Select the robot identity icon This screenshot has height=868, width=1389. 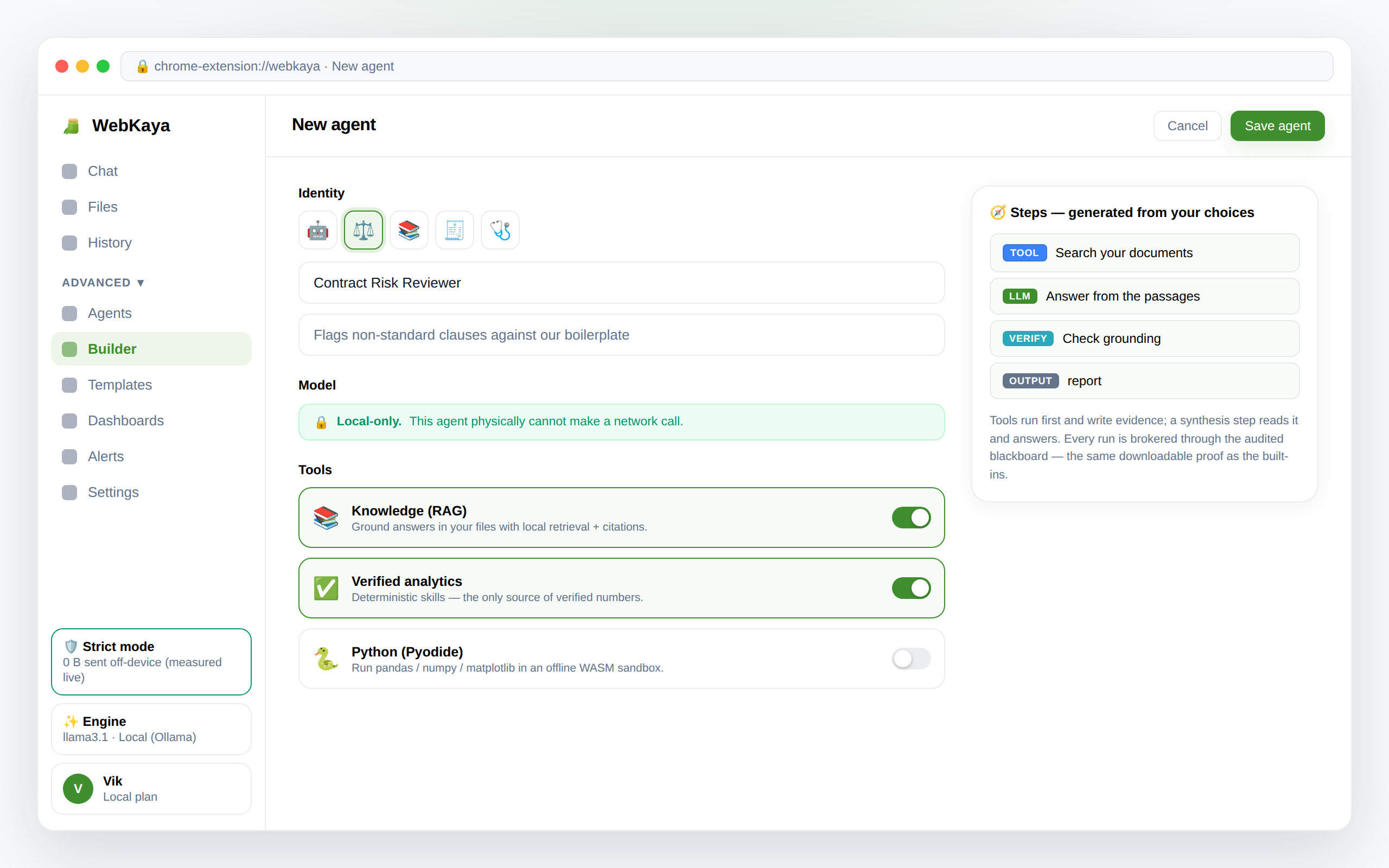317,230
